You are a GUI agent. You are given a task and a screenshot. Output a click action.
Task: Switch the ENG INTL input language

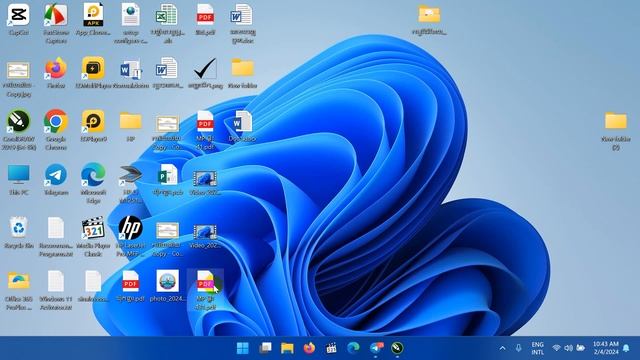[x=538, y=348]
